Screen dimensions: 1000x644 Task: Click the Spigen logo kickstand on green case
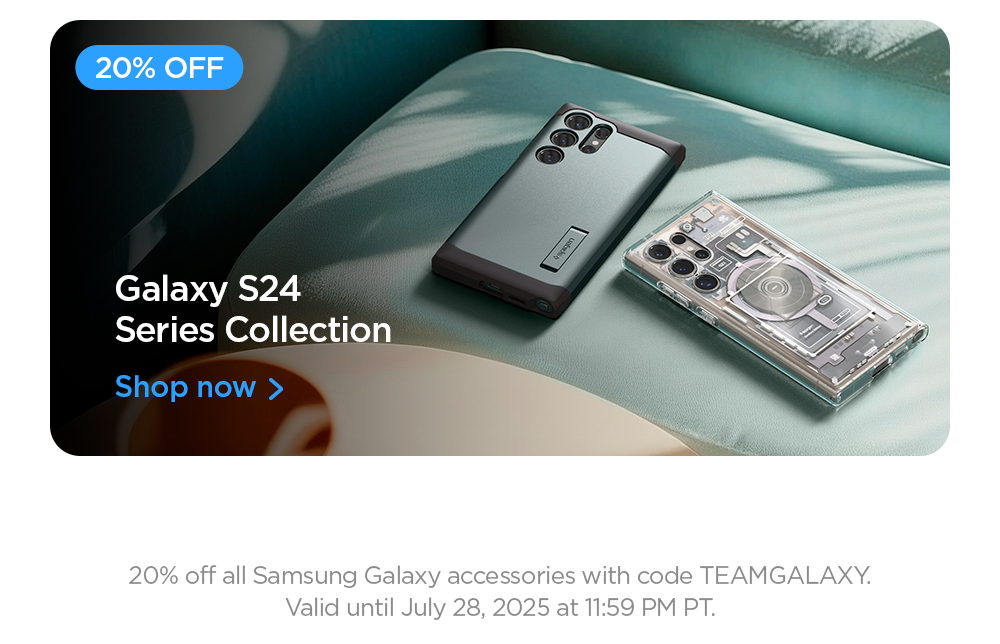point(565,247)
